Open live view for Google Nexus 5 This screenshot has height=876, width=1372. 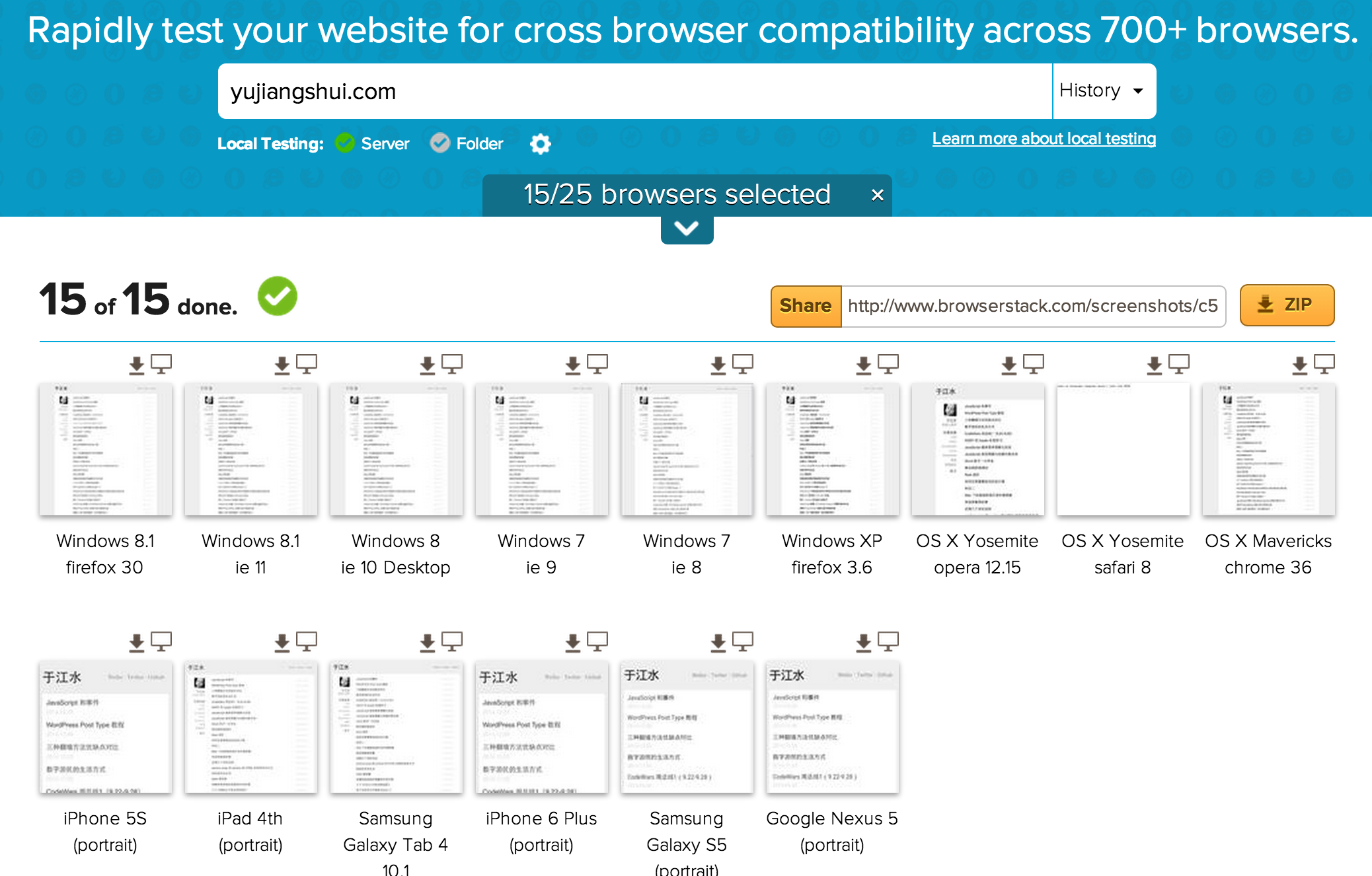(888, 641)
